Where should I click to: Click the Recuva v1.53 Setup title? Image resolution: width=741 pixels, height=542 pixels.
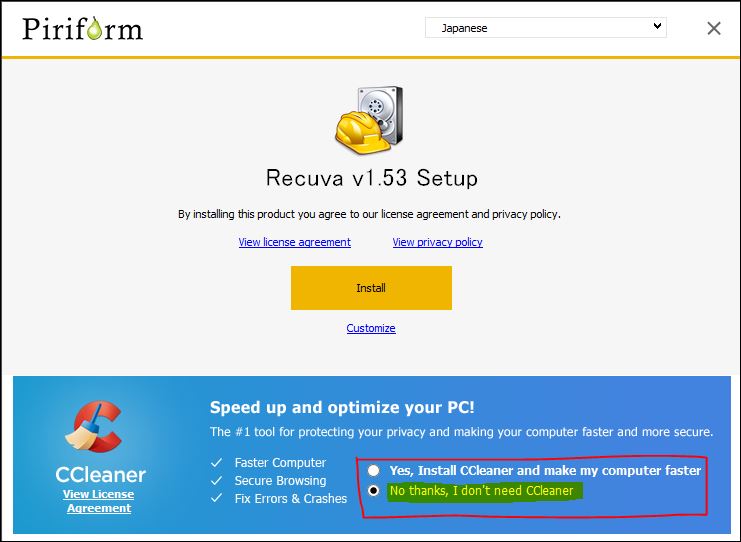pyautogui.click(x=371, y=178)
